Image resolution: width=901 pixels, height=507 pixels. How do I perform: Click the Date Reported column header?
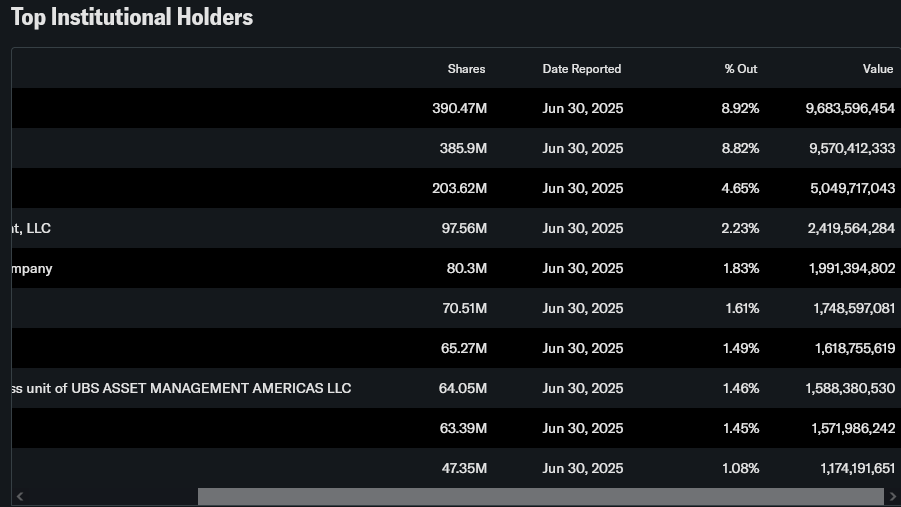[582, 69]
